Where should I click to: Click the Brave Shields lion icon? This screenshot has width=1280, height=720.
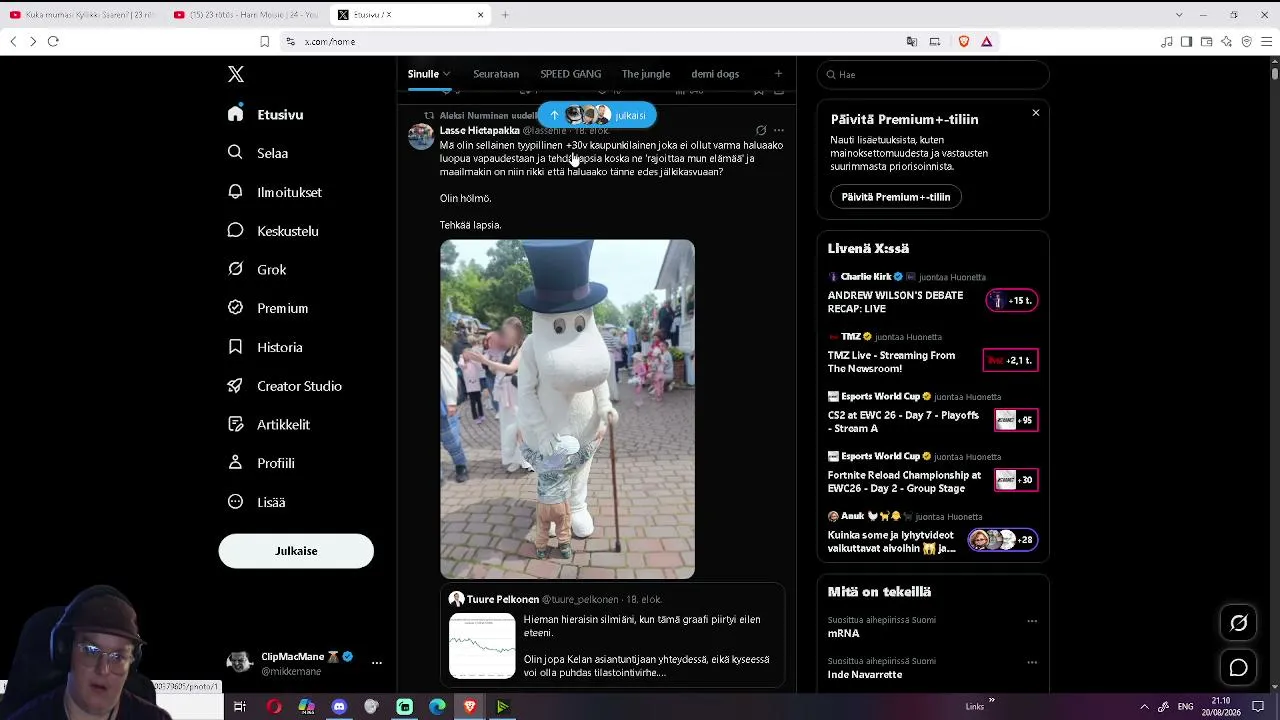pyautogui.click(x=964, y=42)
